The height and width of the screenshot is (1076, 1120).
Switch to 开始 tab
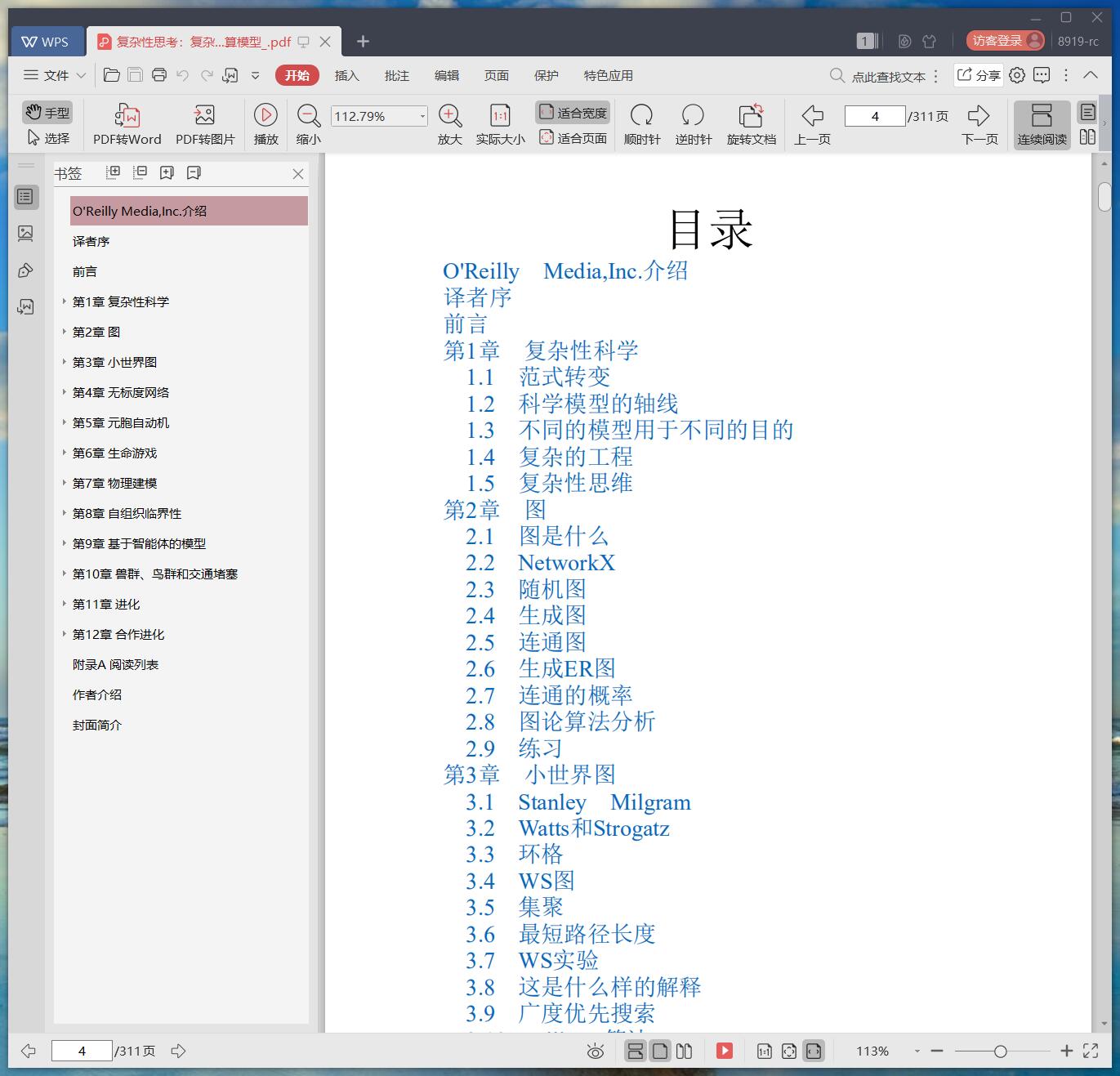pyautogui.click(x=297, y=75)
